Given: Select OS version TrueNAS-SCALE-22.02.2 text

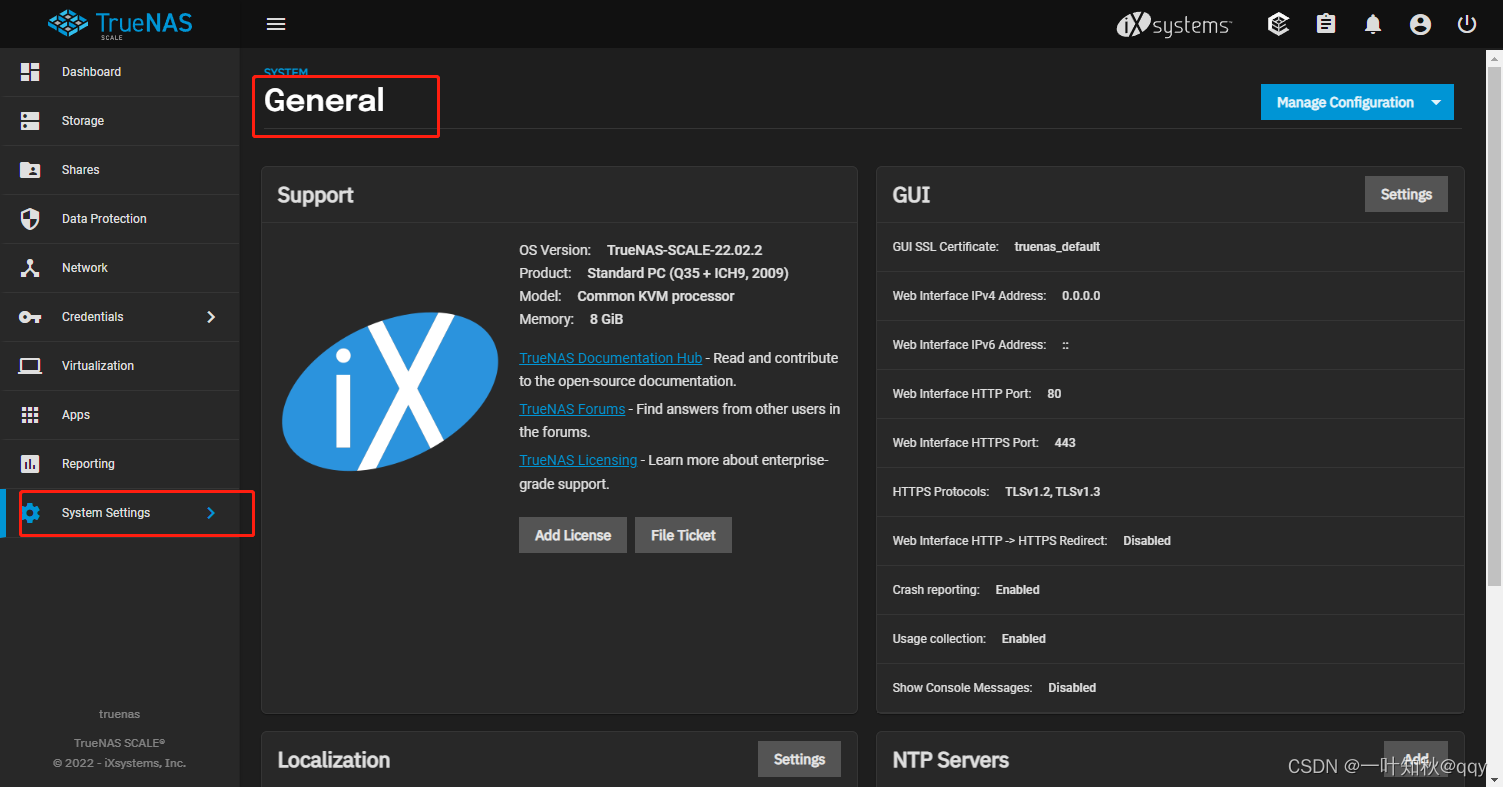Looking at the screenshot, I should (684, 250).
